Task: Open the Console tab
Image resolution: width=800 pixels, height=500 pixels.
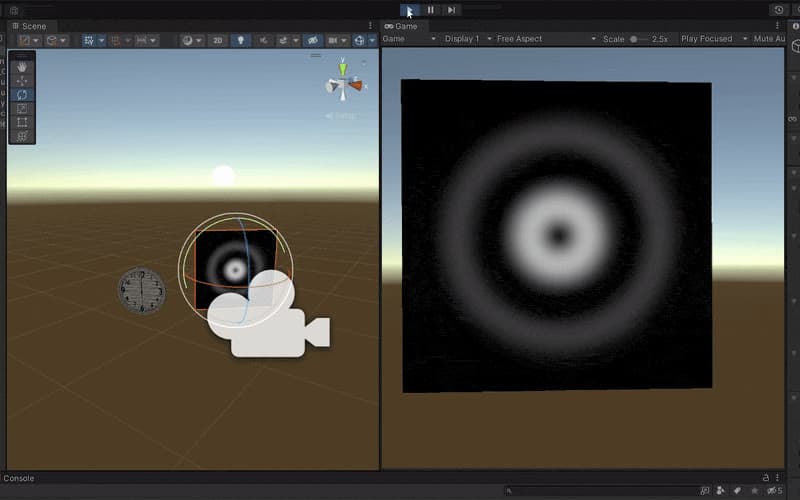Action: tap(19, 478)
